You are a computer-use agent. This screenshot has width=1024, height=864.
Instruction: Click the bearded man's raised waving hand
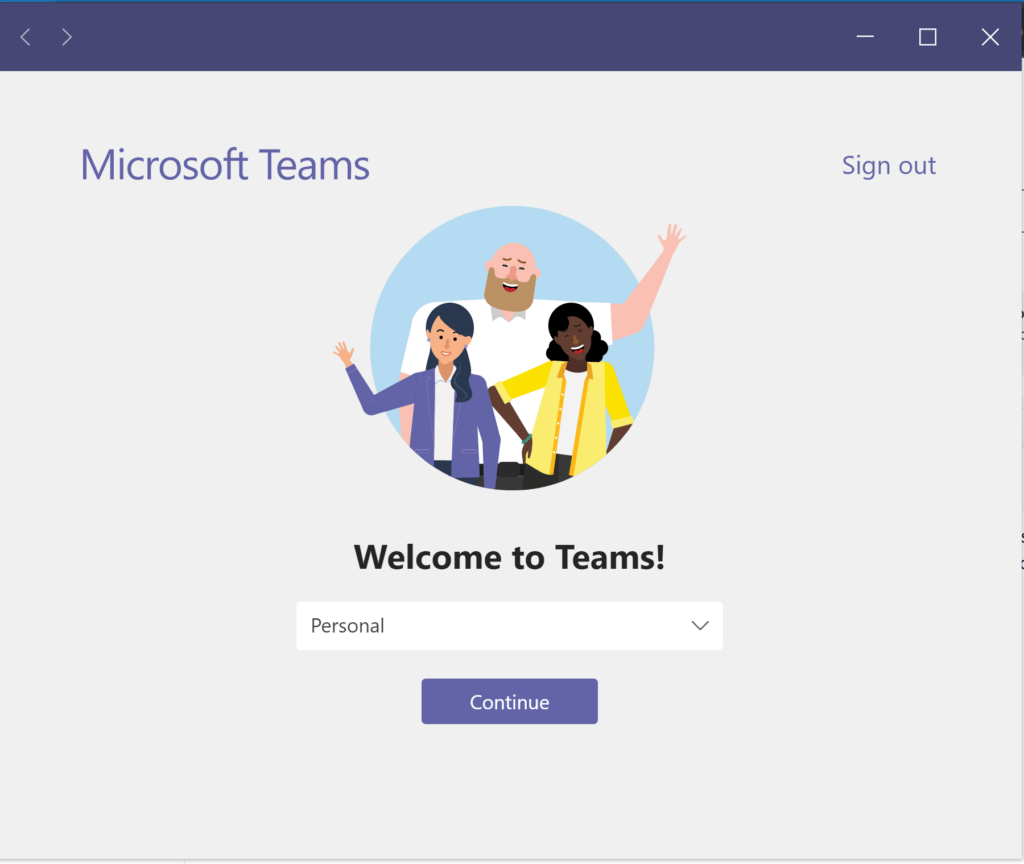[x=670, y=239]
